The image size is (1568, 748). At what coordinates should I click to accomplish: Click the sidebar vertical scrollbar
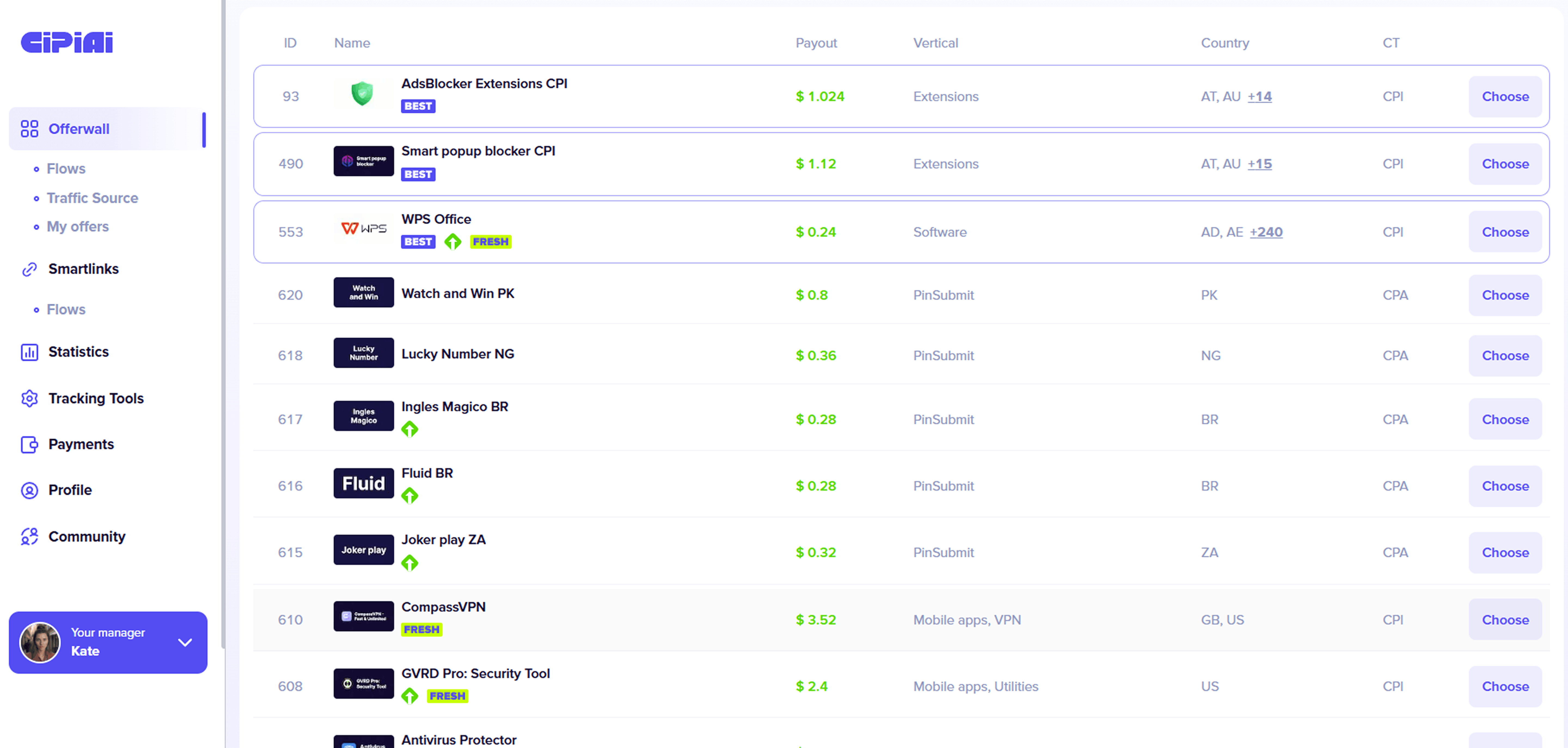pos(223,324)
